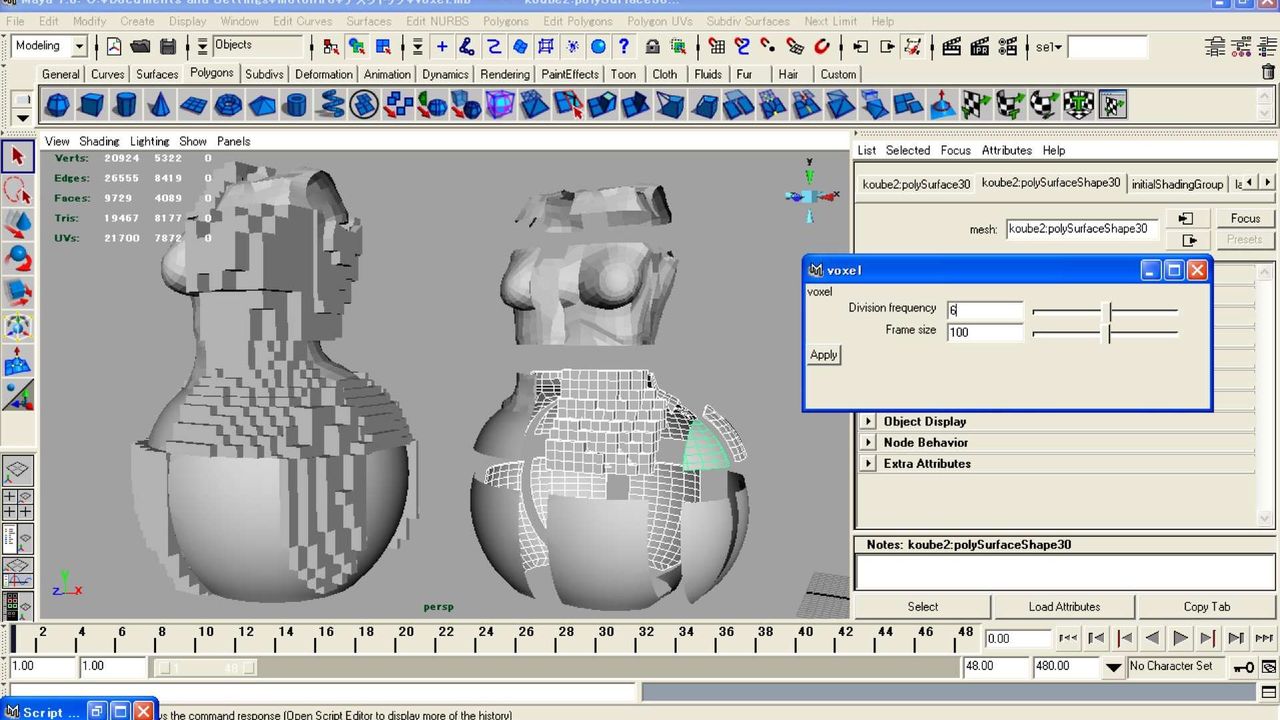The height and width of the screenshot is (720, 1280).
Task: Open a scene with folder icon
Action: point(141,46)
